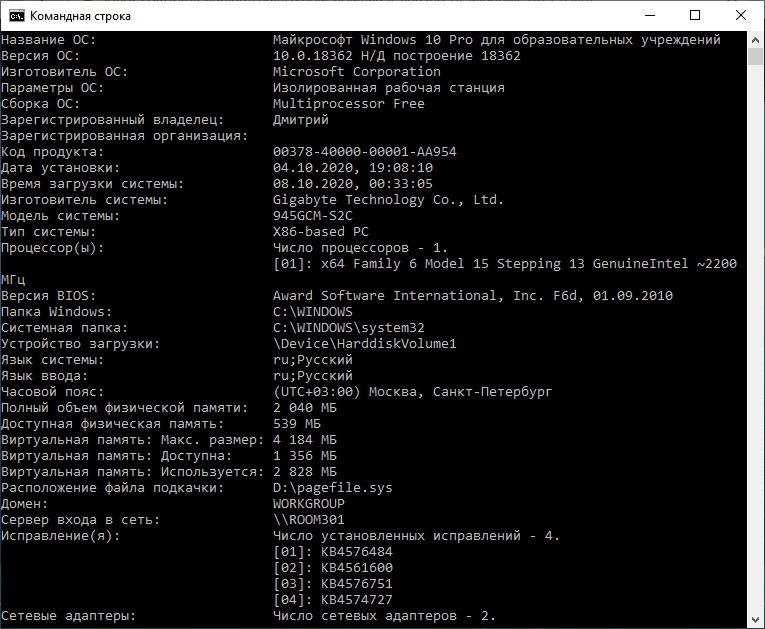Click the scrollbar up arrow
The height and width of the screenshot is (629, 765).
pos(755,40)
